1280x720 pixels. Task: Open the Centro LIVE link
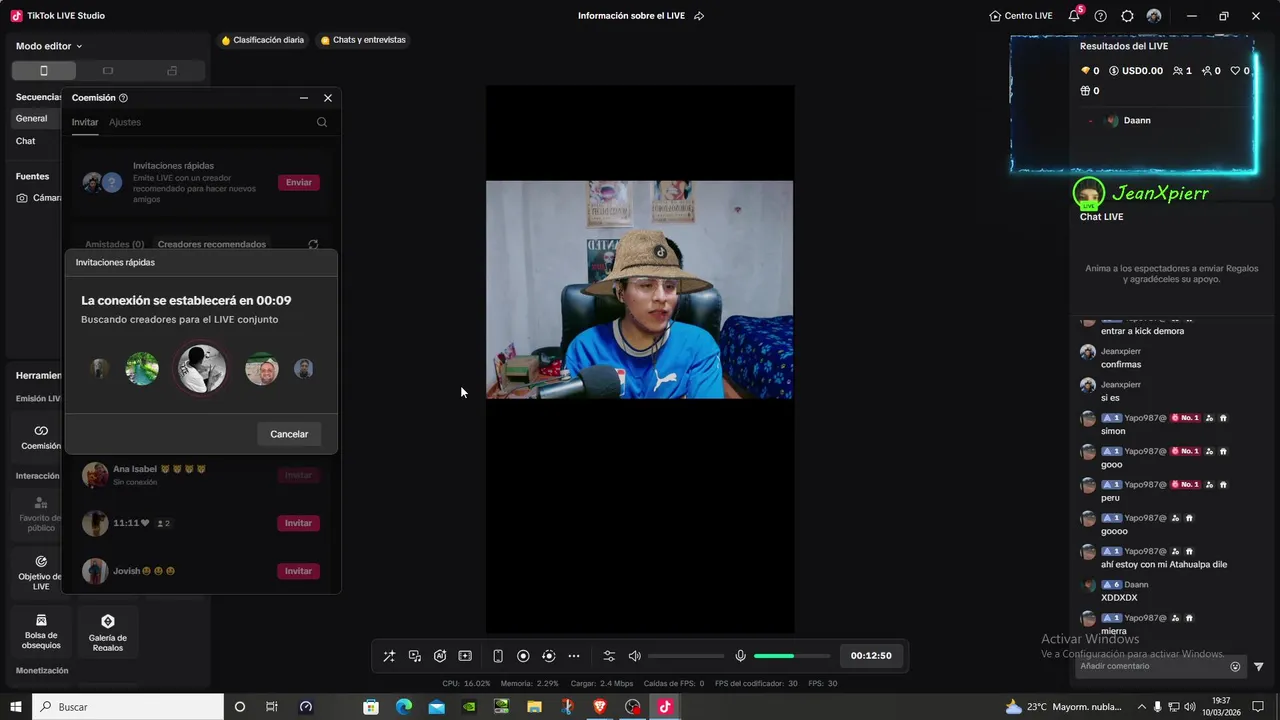(x=1021, y=16)
